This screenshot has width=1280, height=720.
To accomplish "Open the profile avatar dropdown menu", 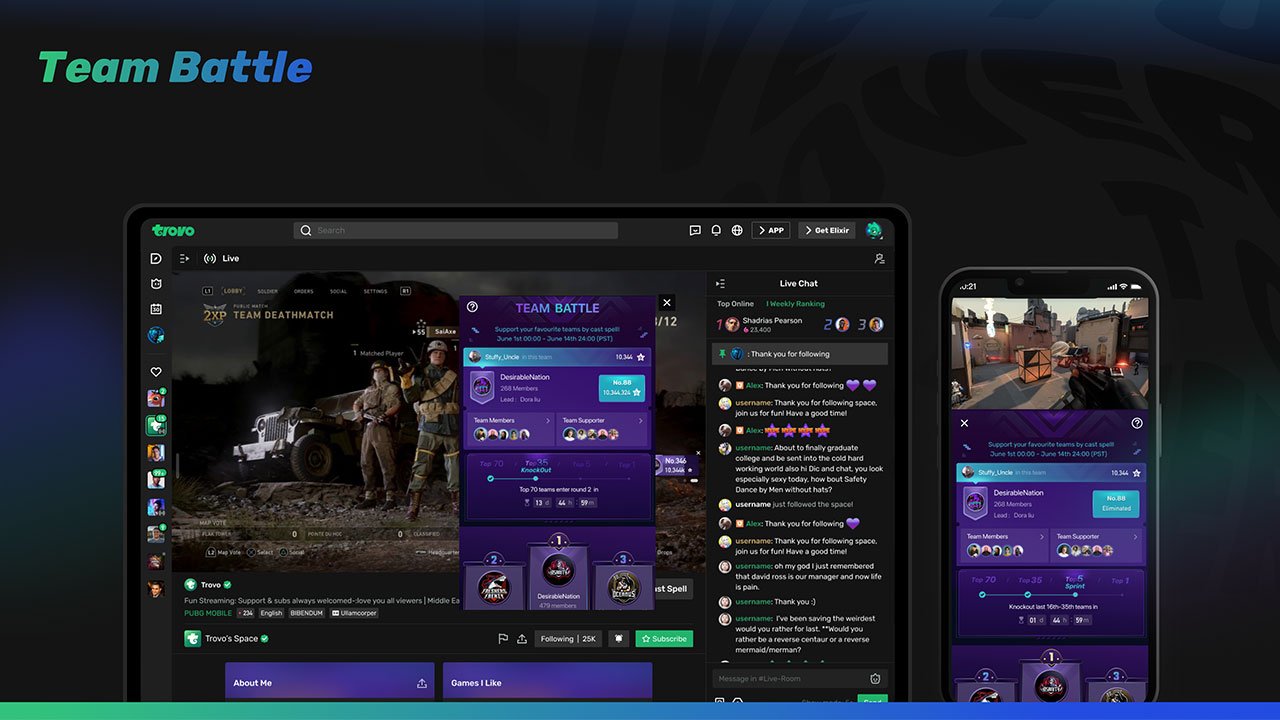I will coord(874,230).
